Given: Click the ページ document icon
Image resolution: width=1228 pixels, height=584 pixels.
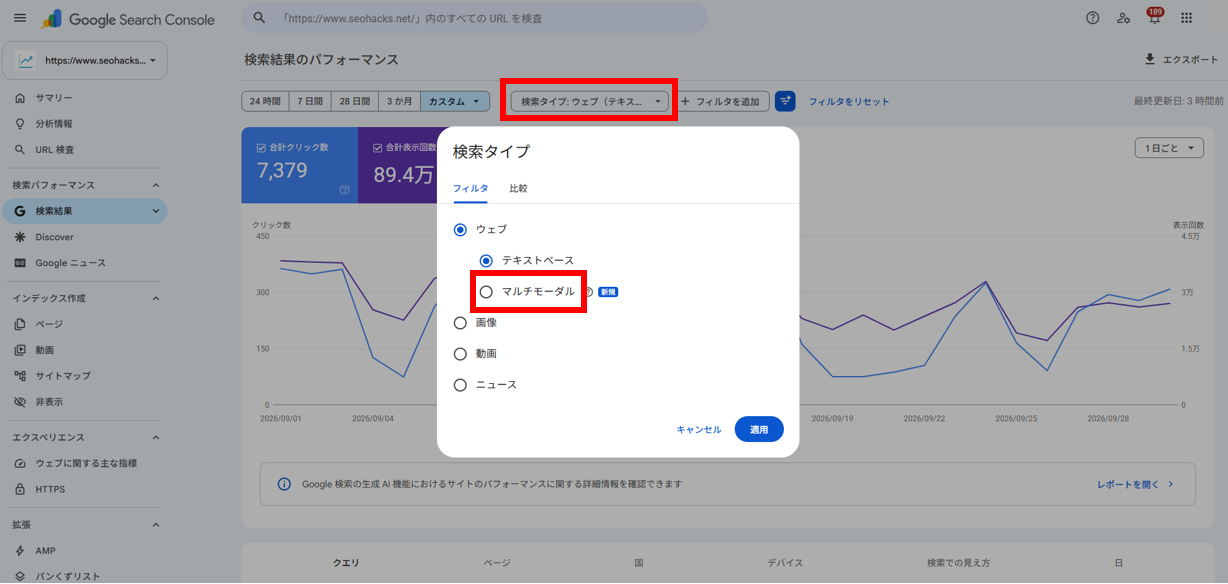Looking at the screenshot, I should [20, 324].
